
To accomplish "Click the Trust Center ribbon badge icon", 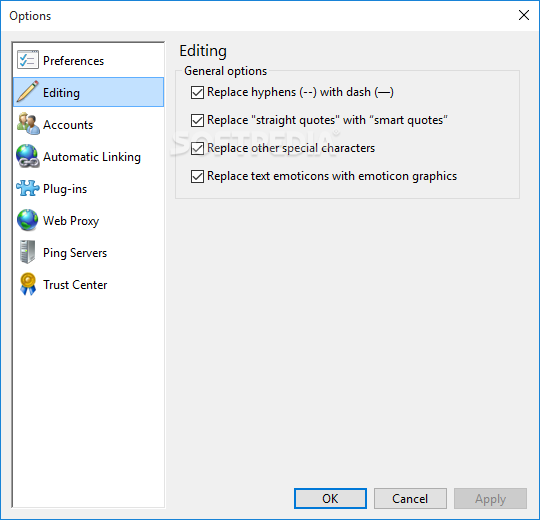I will coord(28,284).
